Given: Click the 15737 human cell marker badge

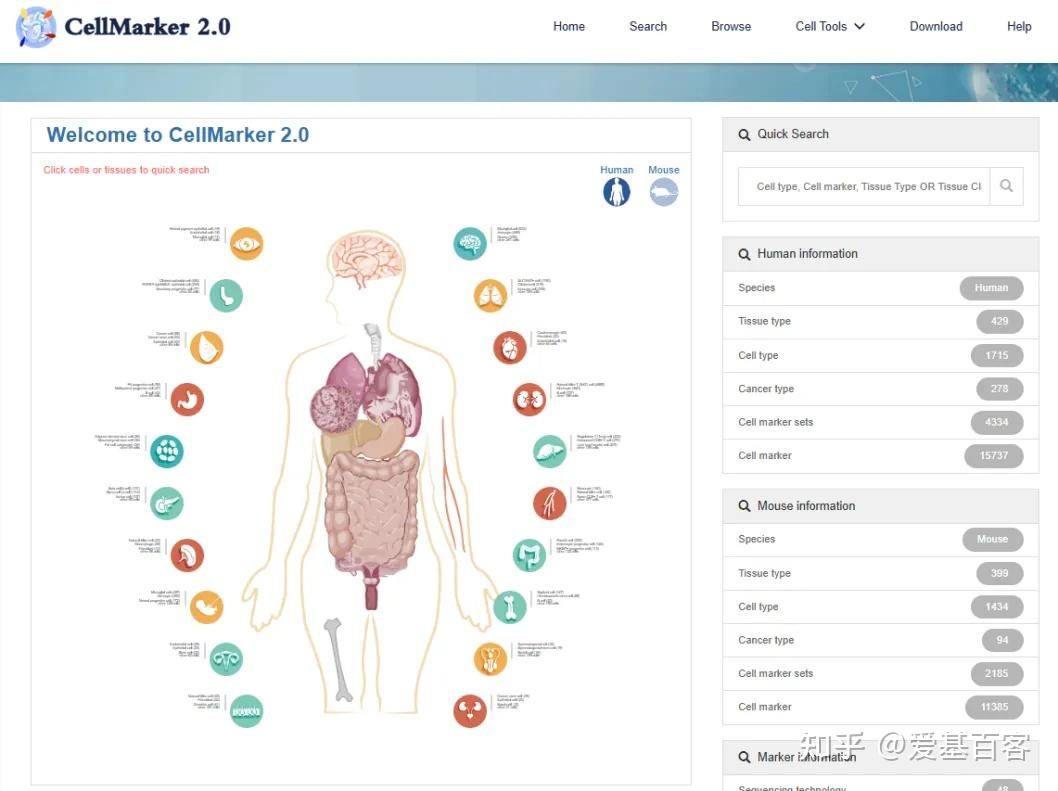Looking at the screenshot, I should 993,456.
